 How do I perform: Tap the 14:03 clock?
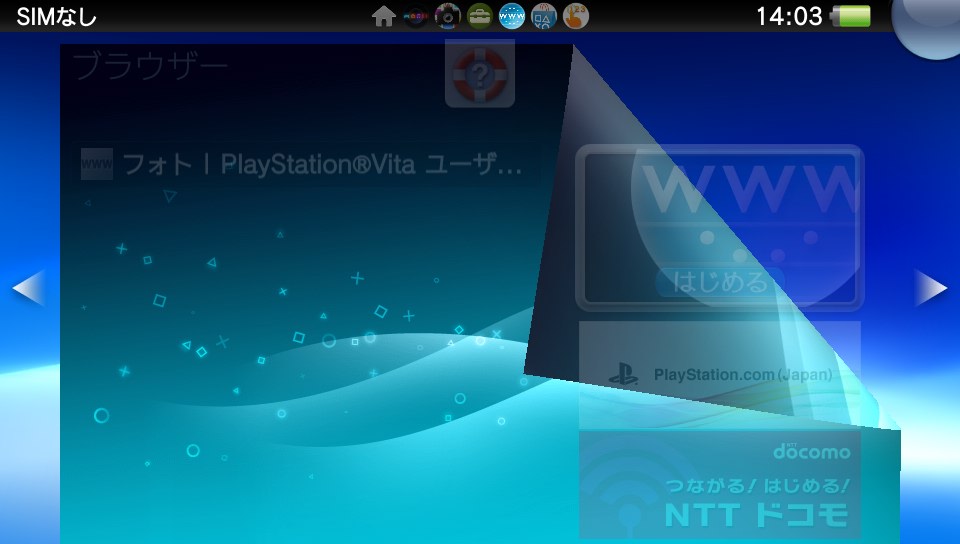coord(789,17)
